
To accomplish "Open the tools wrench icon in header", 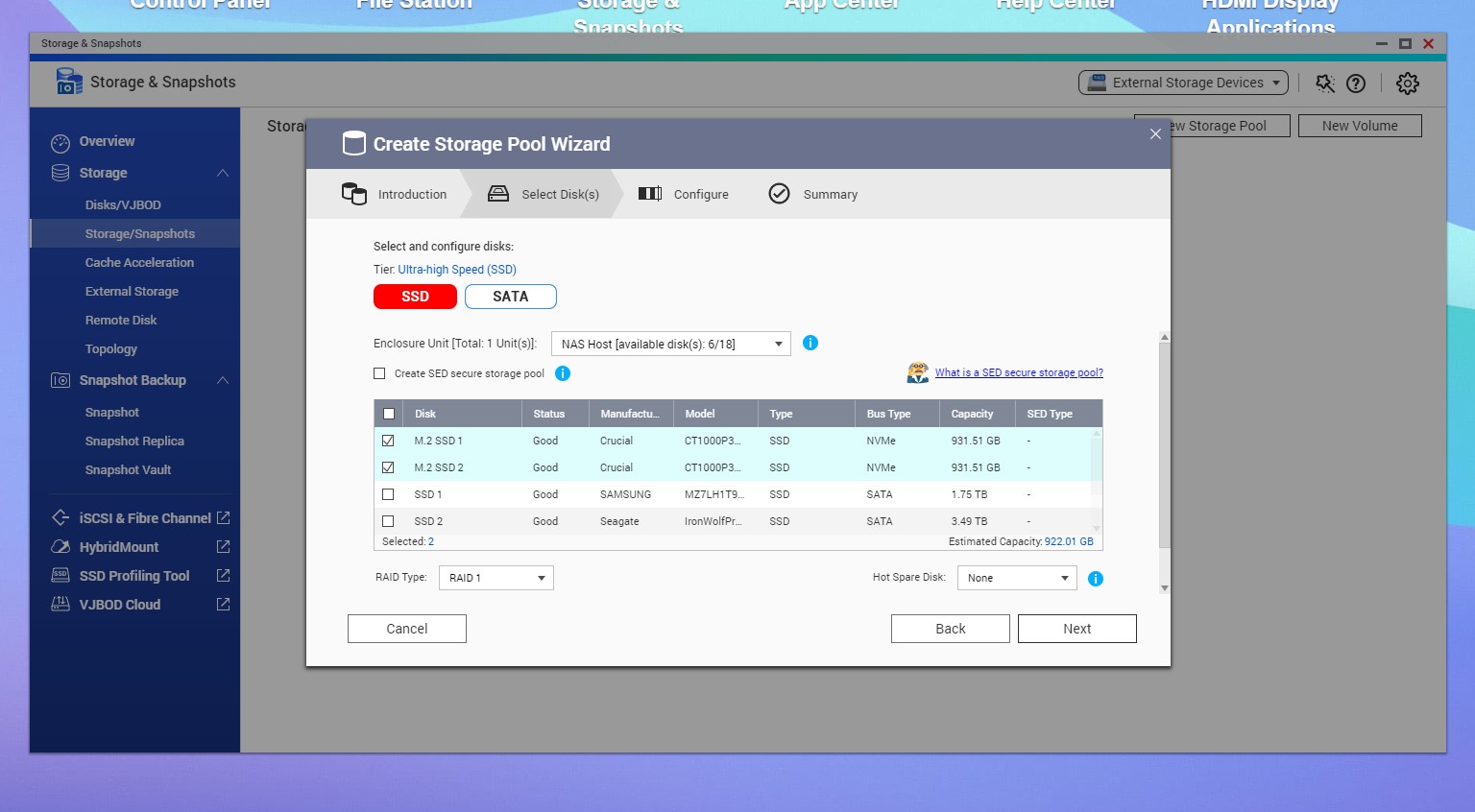I will click(x=1325, y=84).
